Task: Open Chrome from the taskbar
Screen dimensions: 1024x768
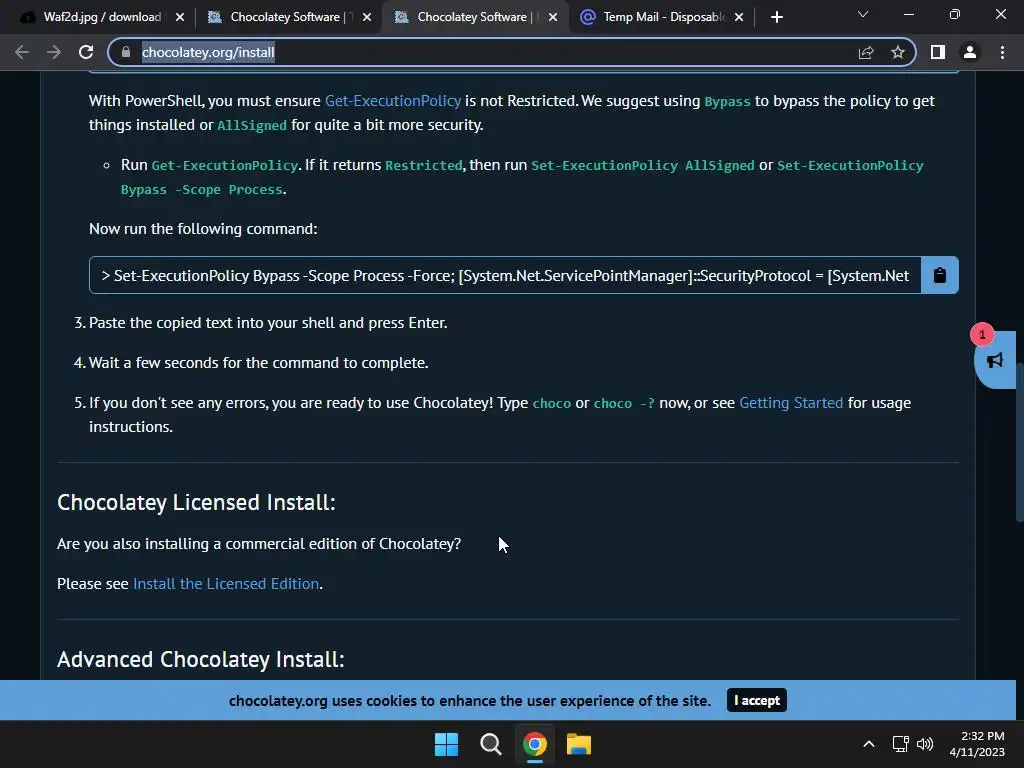Action: (534, 744)
